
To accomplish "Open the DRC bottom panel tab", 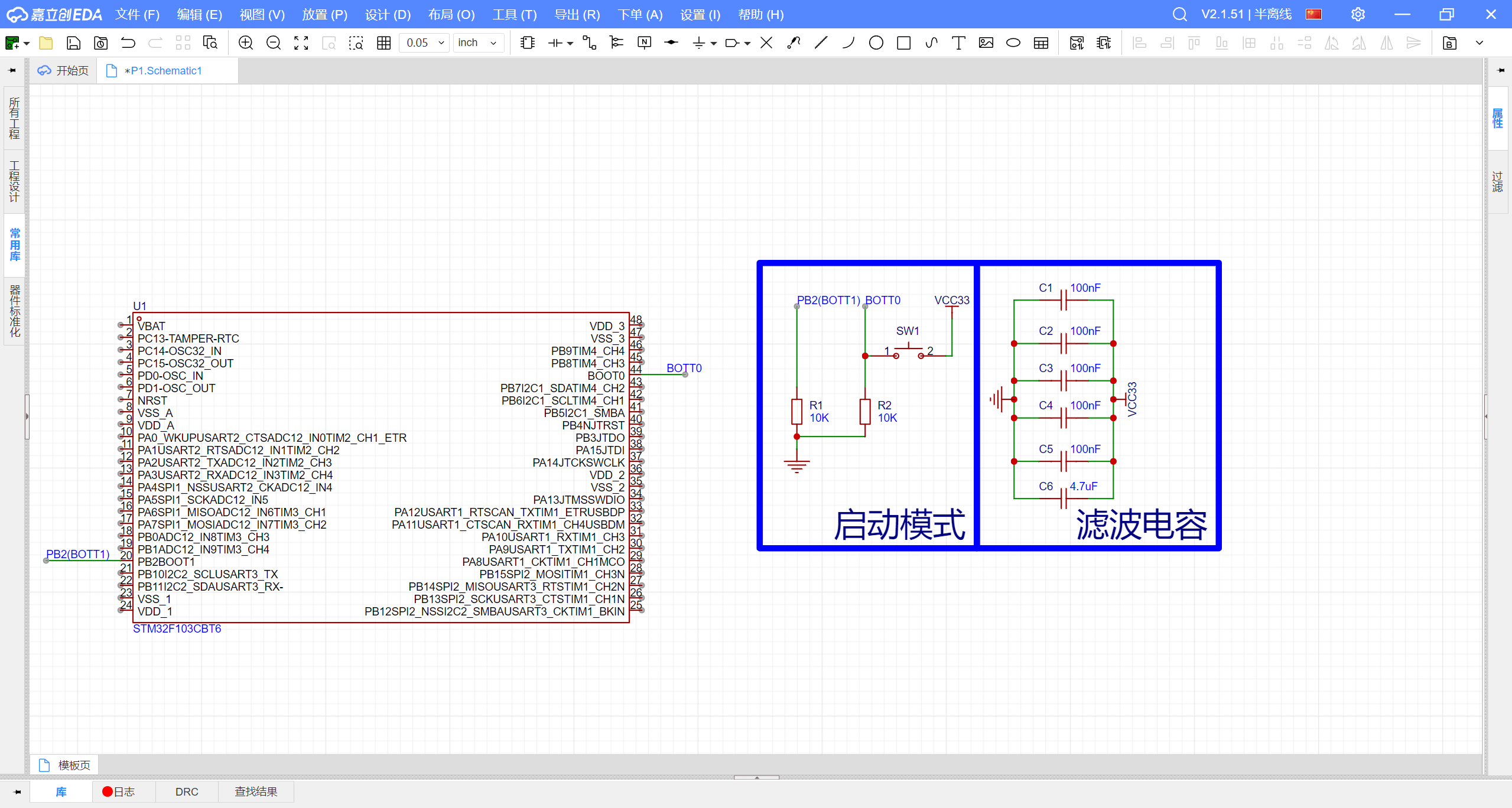I will [x=187, y=791].
